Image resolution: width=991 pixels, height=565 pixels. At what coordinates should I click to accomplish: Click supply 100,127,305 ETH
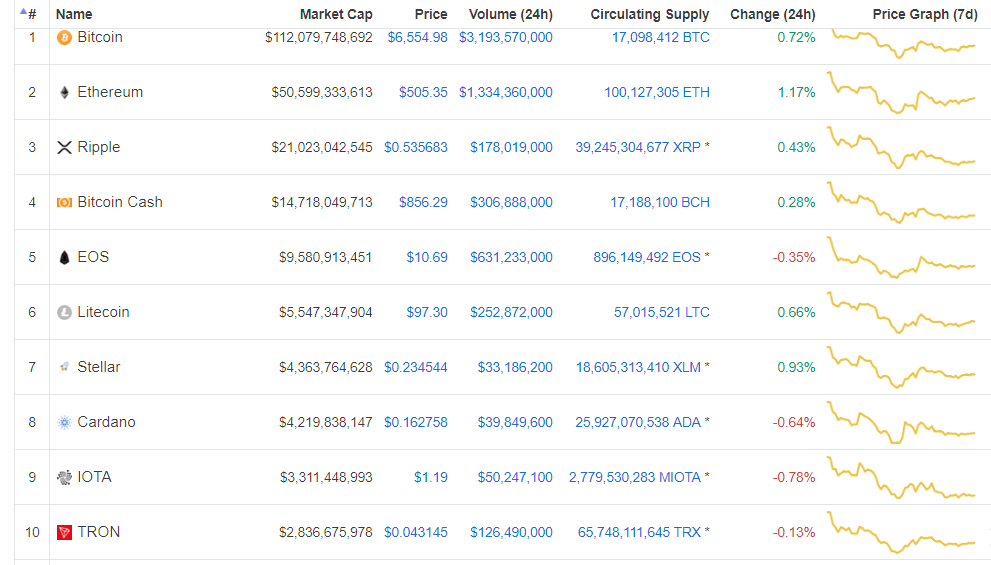(x=657, y=93)
